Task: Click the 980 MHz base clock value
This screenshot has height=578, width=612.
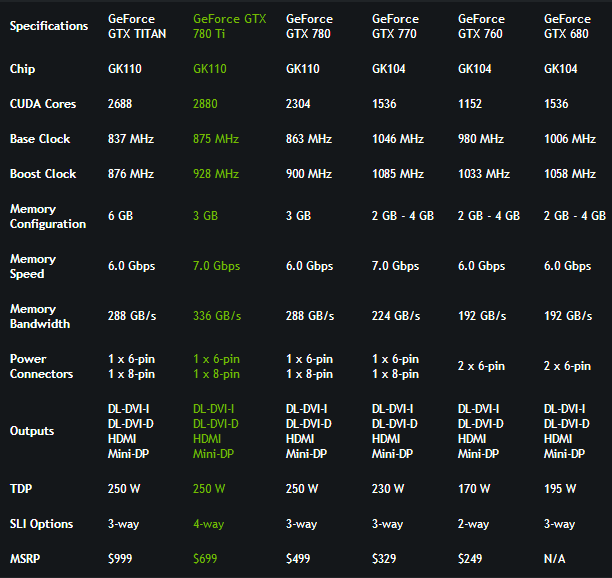Action: 481,139
